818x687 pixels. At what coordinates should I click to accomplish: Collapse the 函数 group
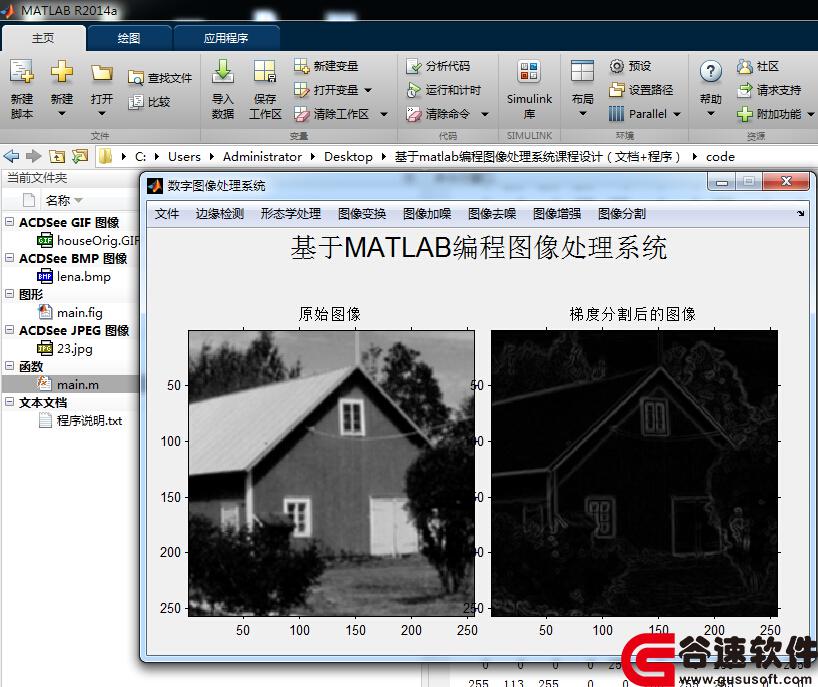point(9,365)
